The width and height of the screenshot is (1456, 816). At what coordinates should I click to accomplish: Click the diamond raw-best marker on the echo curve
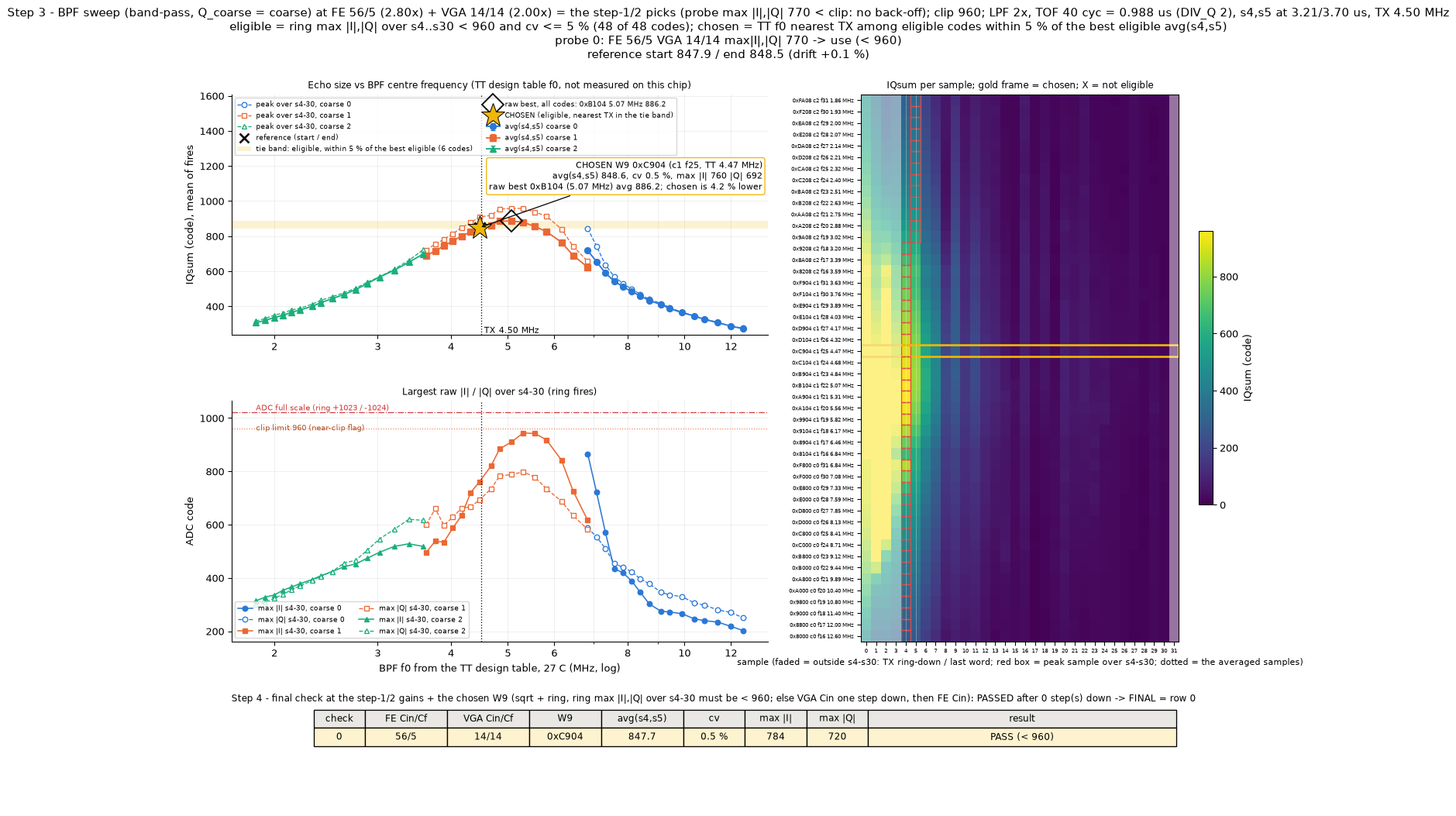(511, 220)
